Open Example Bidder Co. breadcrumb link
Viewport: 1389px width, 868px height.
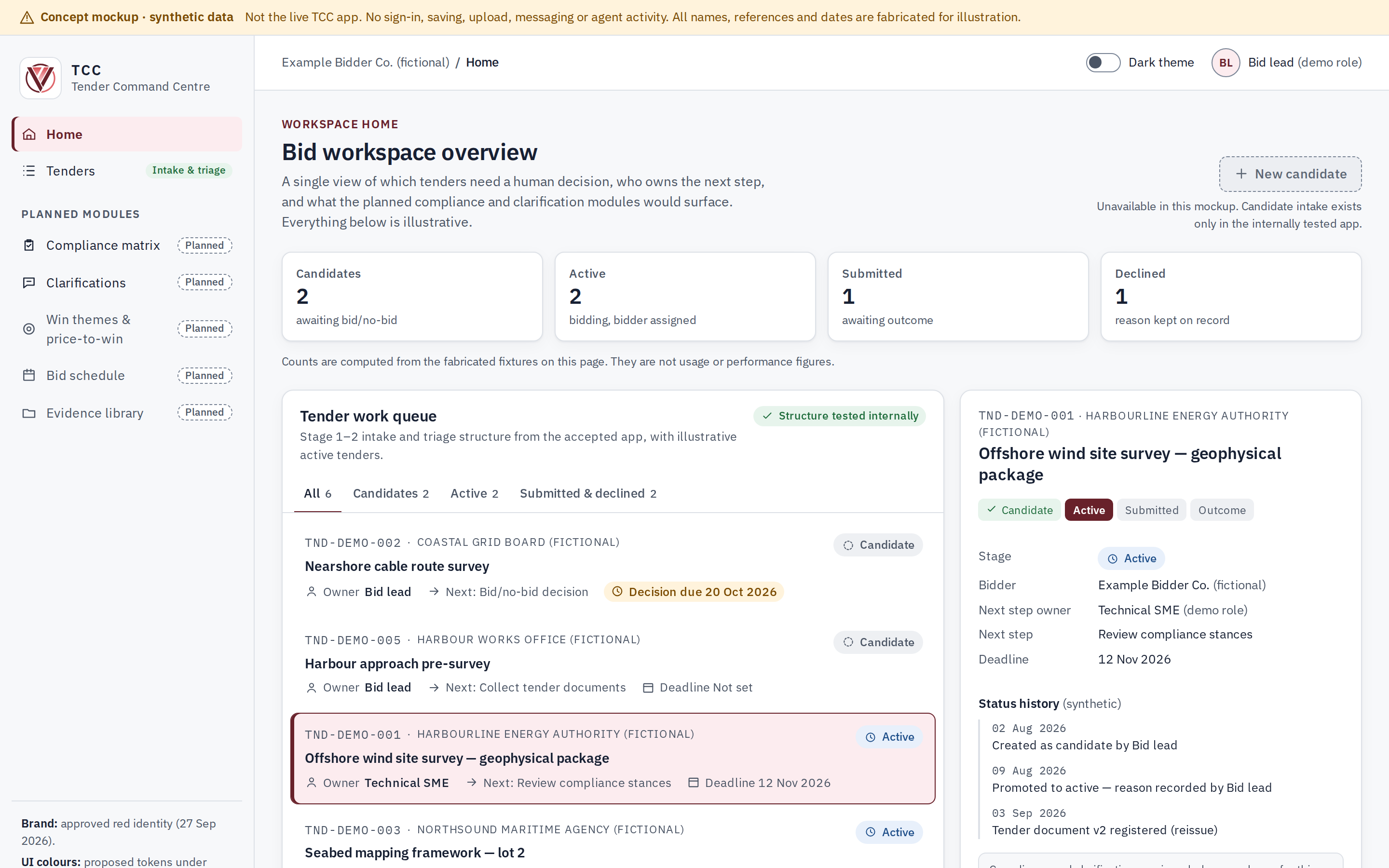click(x=366, y=63)
